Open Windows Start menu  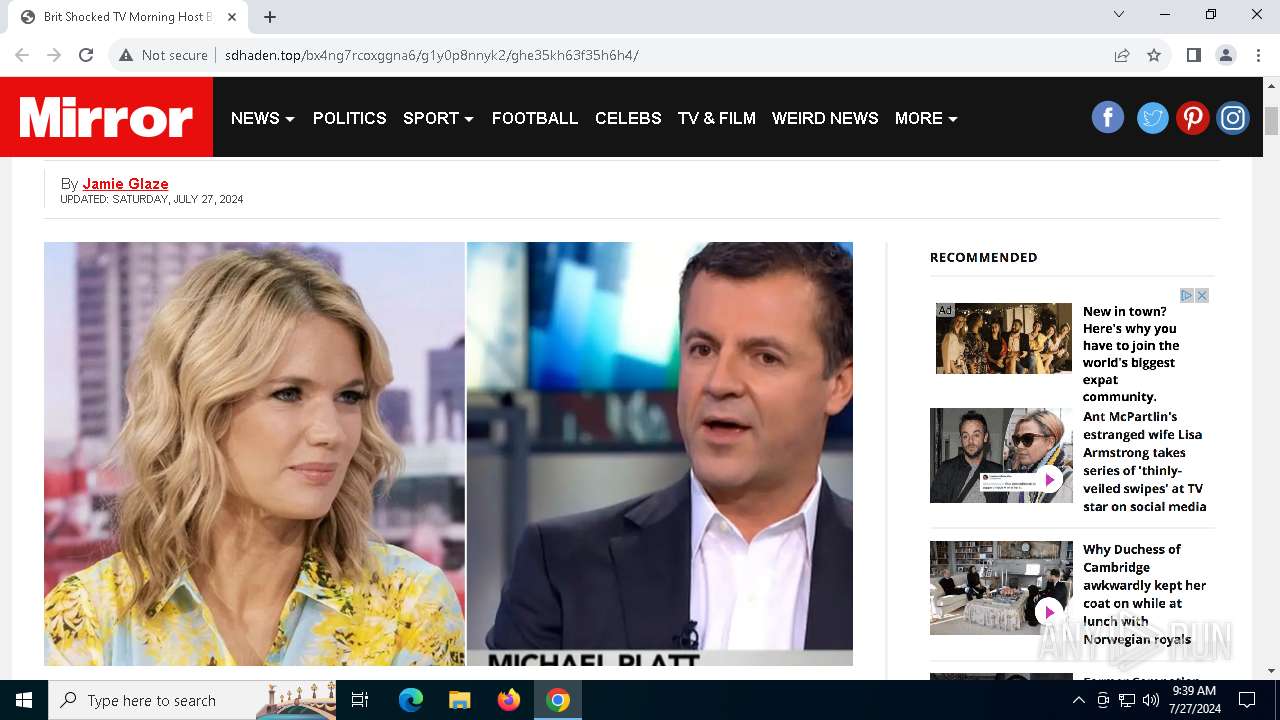tap(24, 700)
